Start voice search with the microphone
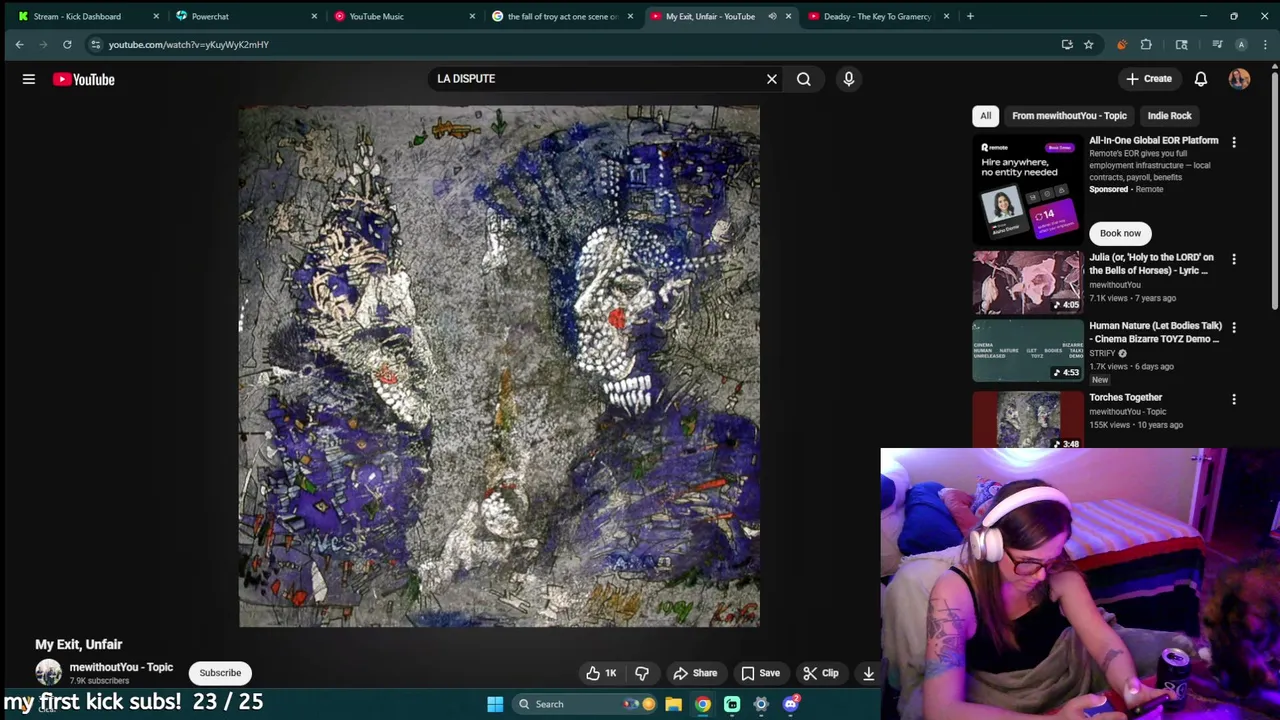Viewport: 1280px width, 720px height. click(x=849, y=79)
